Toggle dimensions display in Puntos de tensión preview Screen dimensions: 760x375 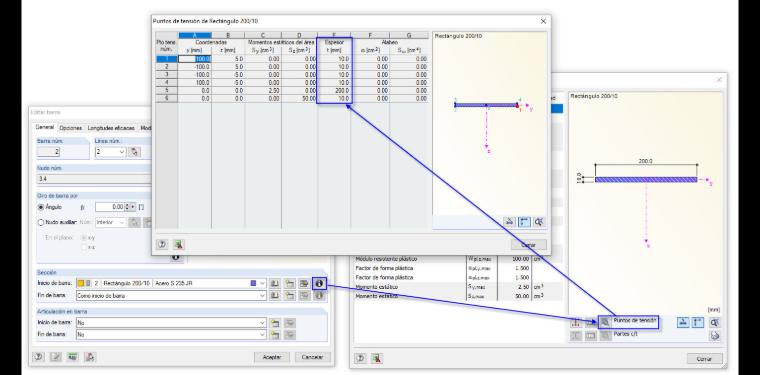tap(524, 222)
